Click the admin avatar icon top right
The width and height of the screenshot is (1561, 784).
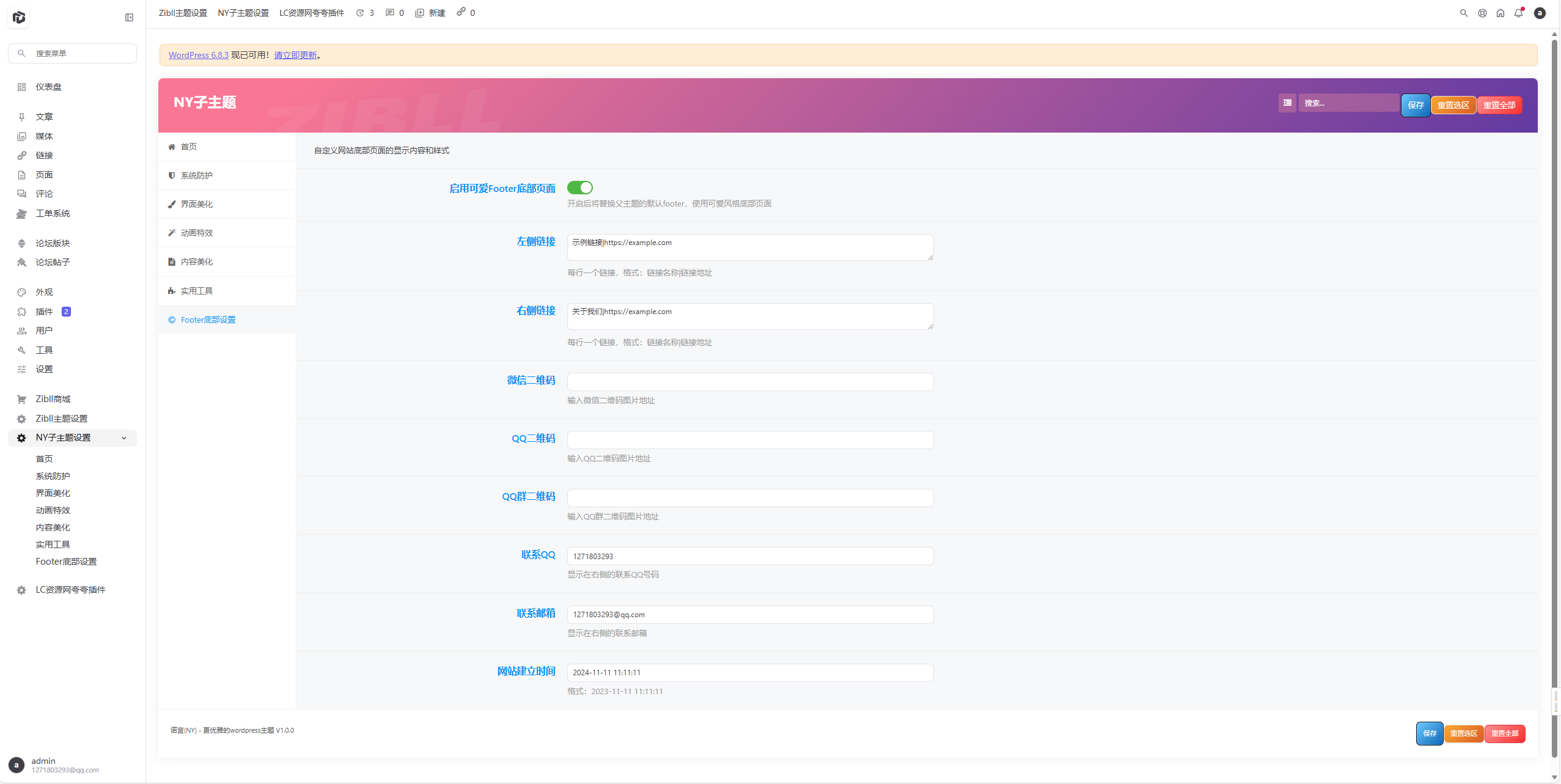1539,13
